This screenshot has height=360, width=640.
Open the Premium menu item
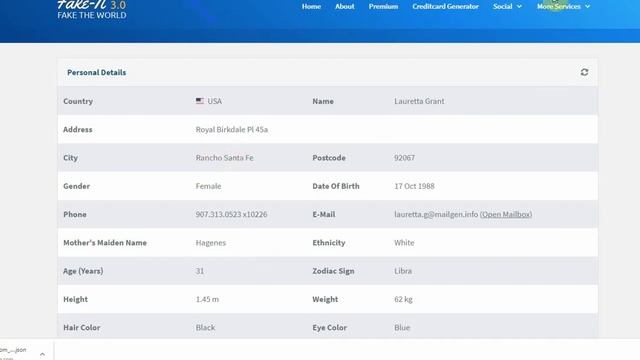pos(383,7)
